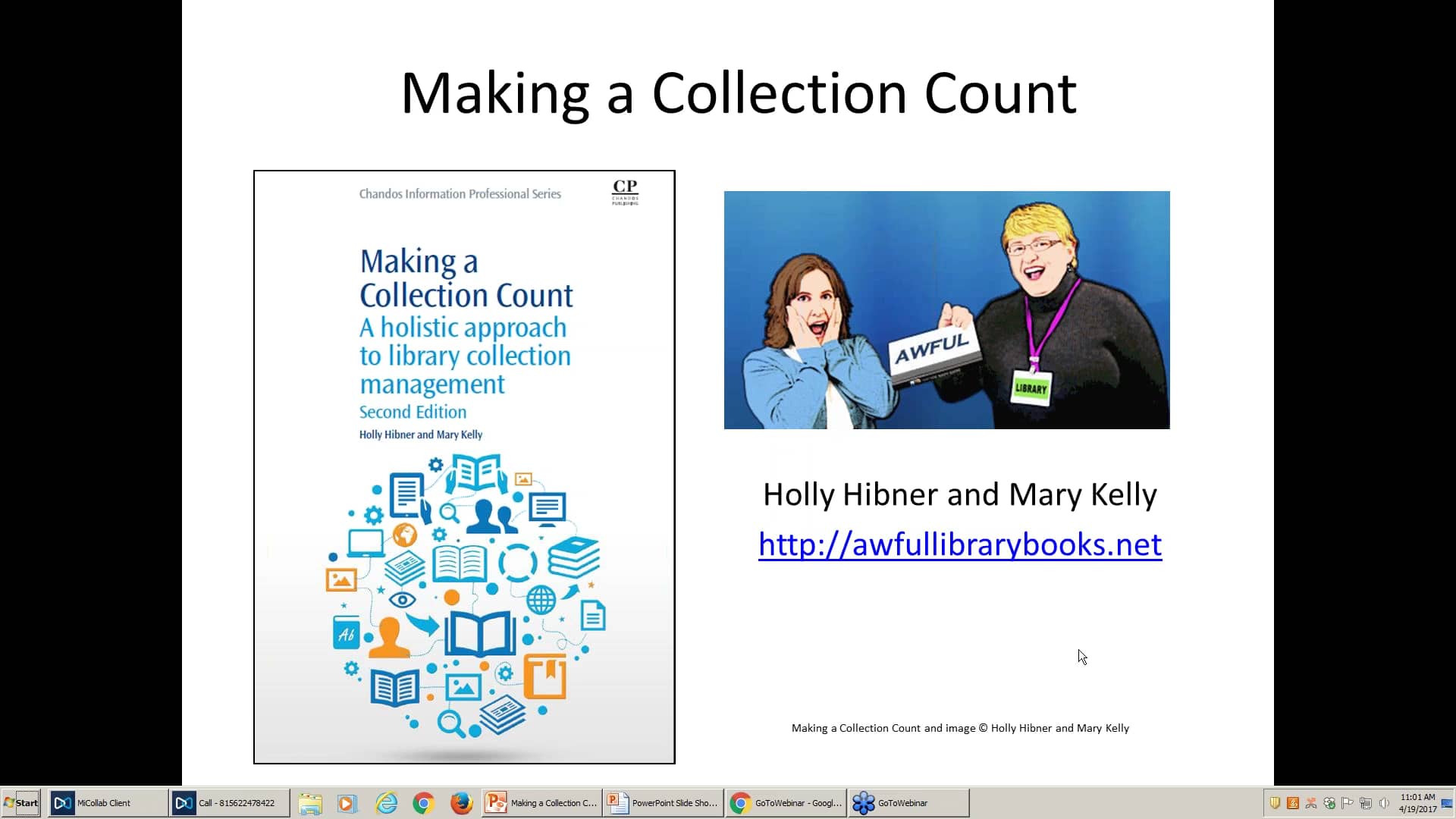
Task: Launch Firefox from the taskbar
Action: click(x=461, y=803)
